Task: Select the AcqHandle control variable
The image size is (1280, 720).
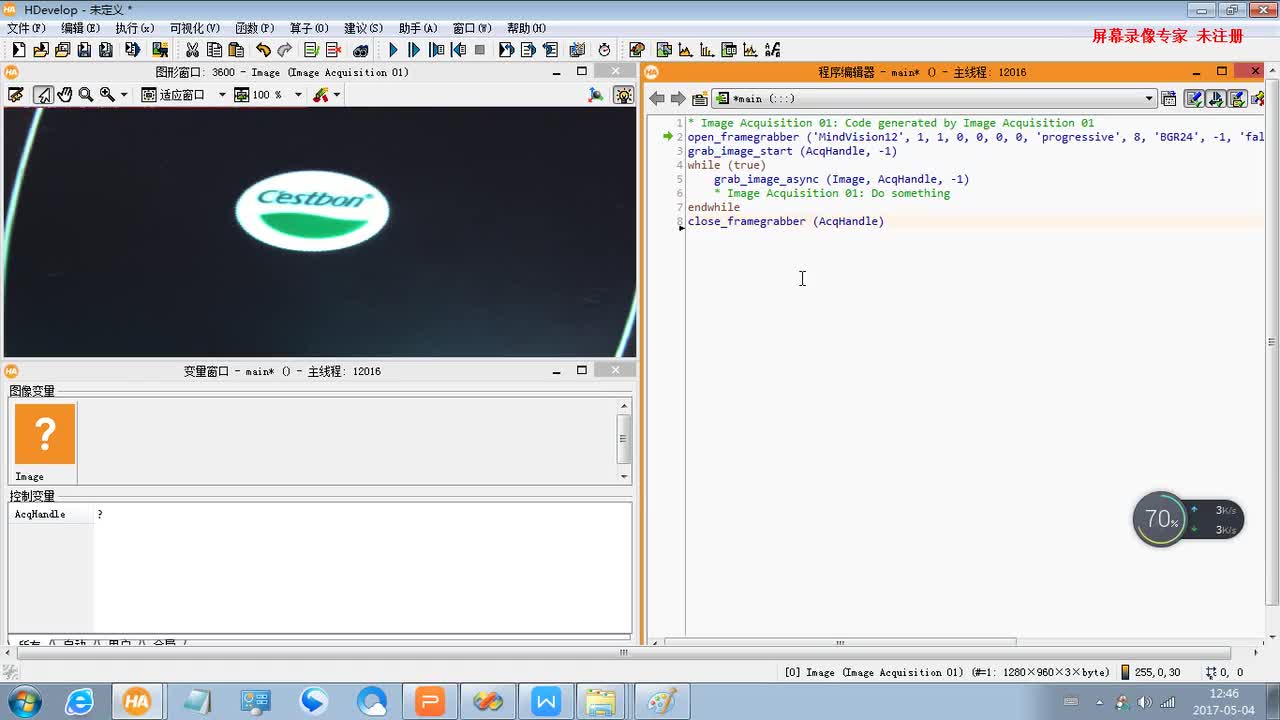Action: tap(40, 514)
